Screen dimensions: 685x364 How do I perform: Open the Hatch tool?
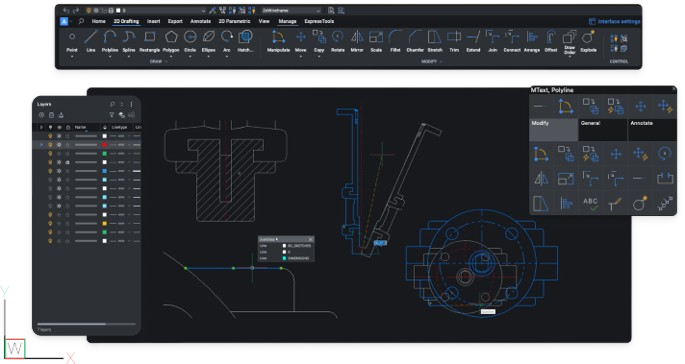tap(245, 37)
